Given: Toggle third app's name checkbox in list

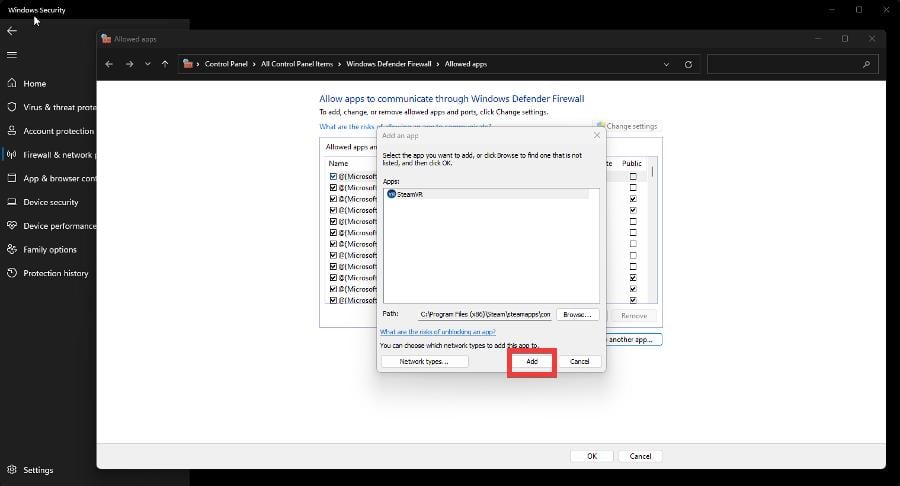Looking at the screenshot, I should tap(333, 199).
